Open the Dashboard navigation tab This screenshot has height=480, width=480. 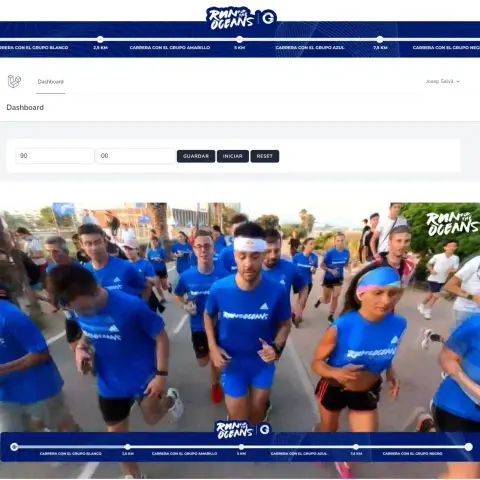click(x=51, y=82)
